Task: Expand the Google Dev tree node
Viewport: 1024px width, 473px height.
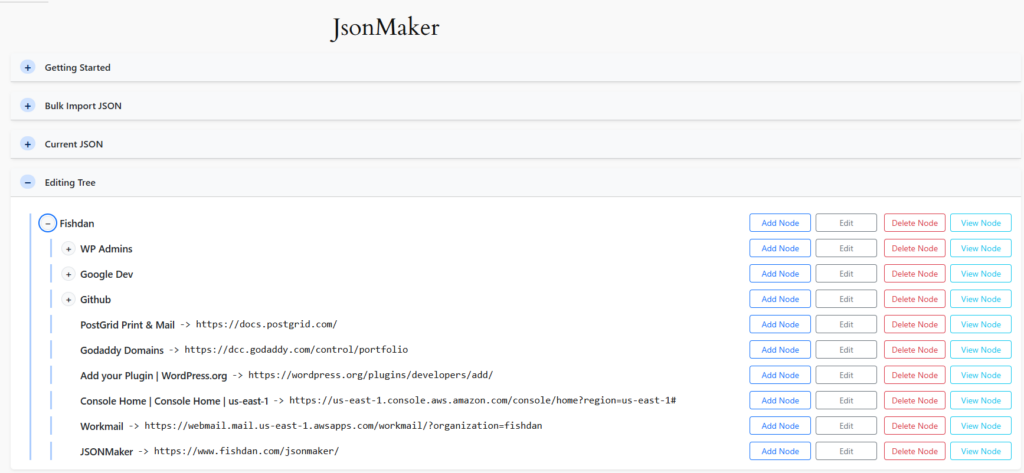Action: coord(68,274)
